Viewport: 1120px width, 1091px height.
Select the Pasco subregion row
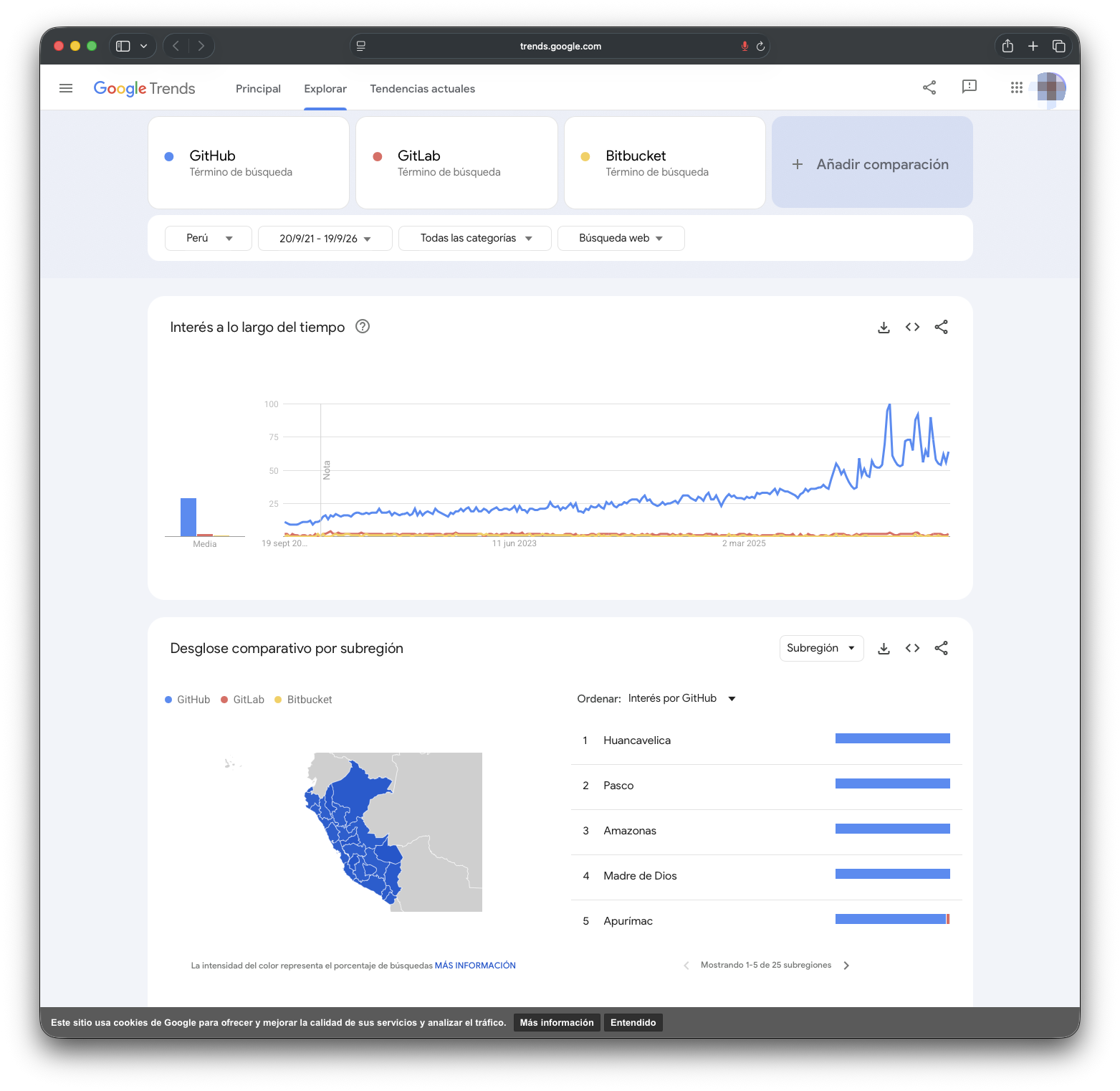point(766,786)
